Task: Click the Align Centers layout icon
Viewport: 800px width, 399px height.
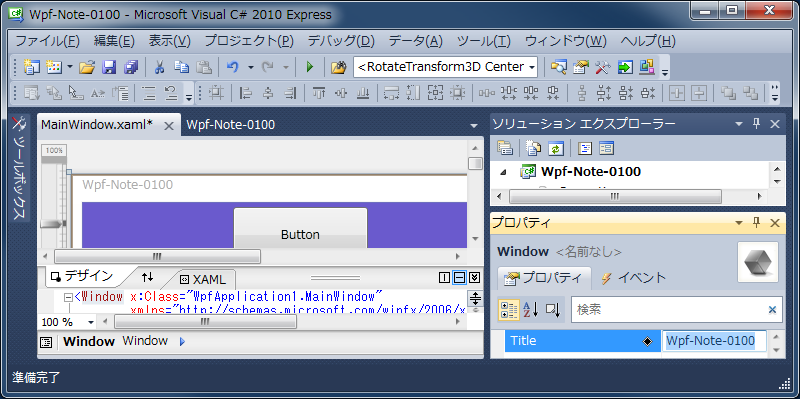Action: (x=268, y=93)
